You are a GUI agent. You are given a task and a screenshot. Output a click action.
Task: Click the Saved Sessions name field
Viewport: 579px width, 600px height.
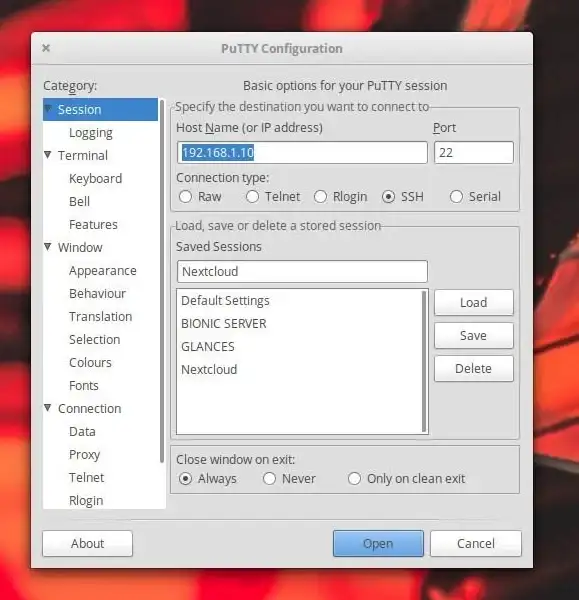click(x=302, y=271)
